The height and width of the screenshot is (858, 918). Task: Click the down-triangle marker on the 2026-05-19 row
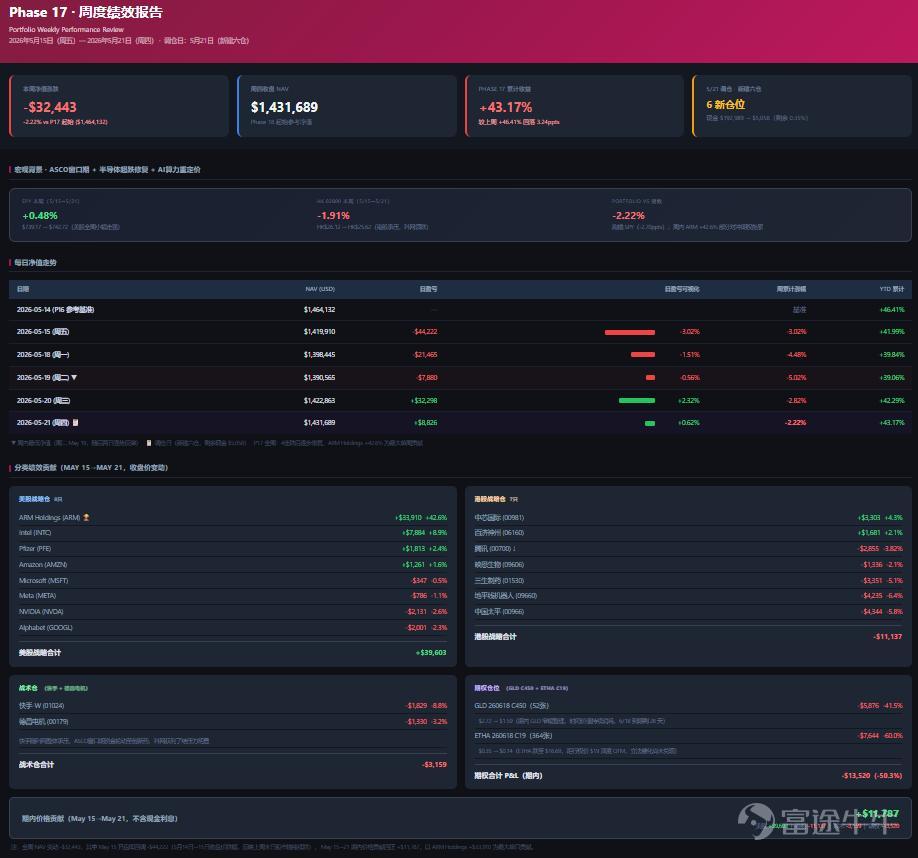click(74, 377)
